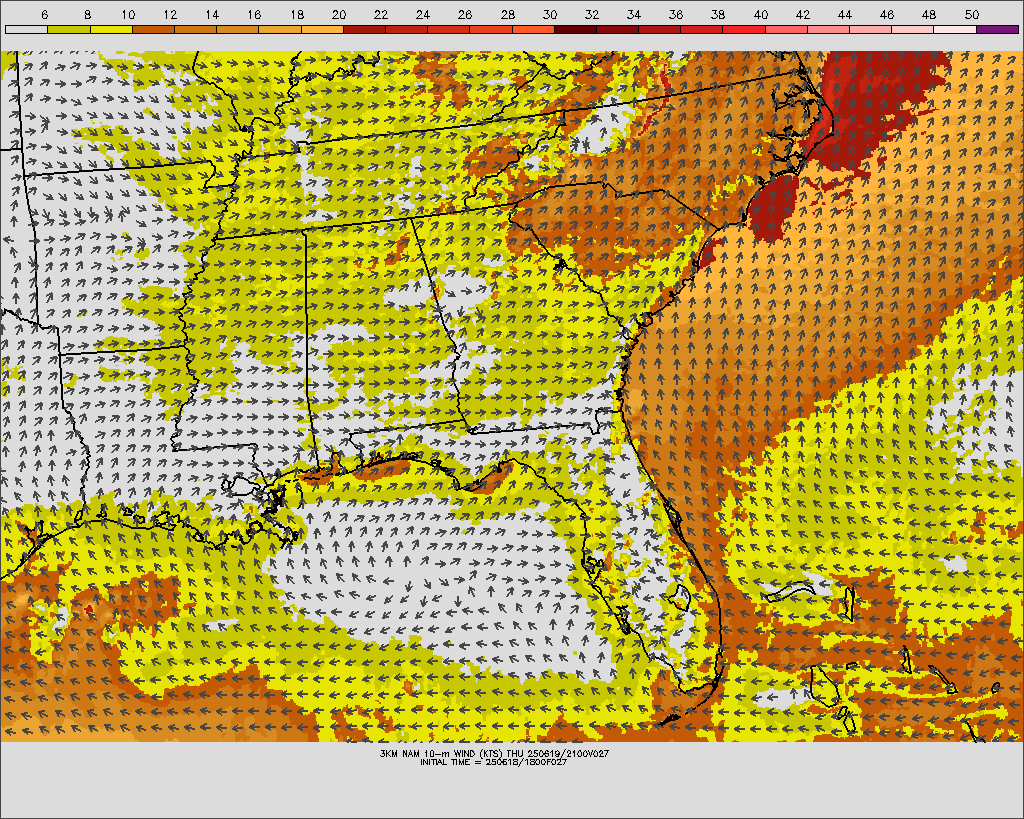Click the legend label "28"
This screenshot has width=1024, height=819.
(507, 14)
